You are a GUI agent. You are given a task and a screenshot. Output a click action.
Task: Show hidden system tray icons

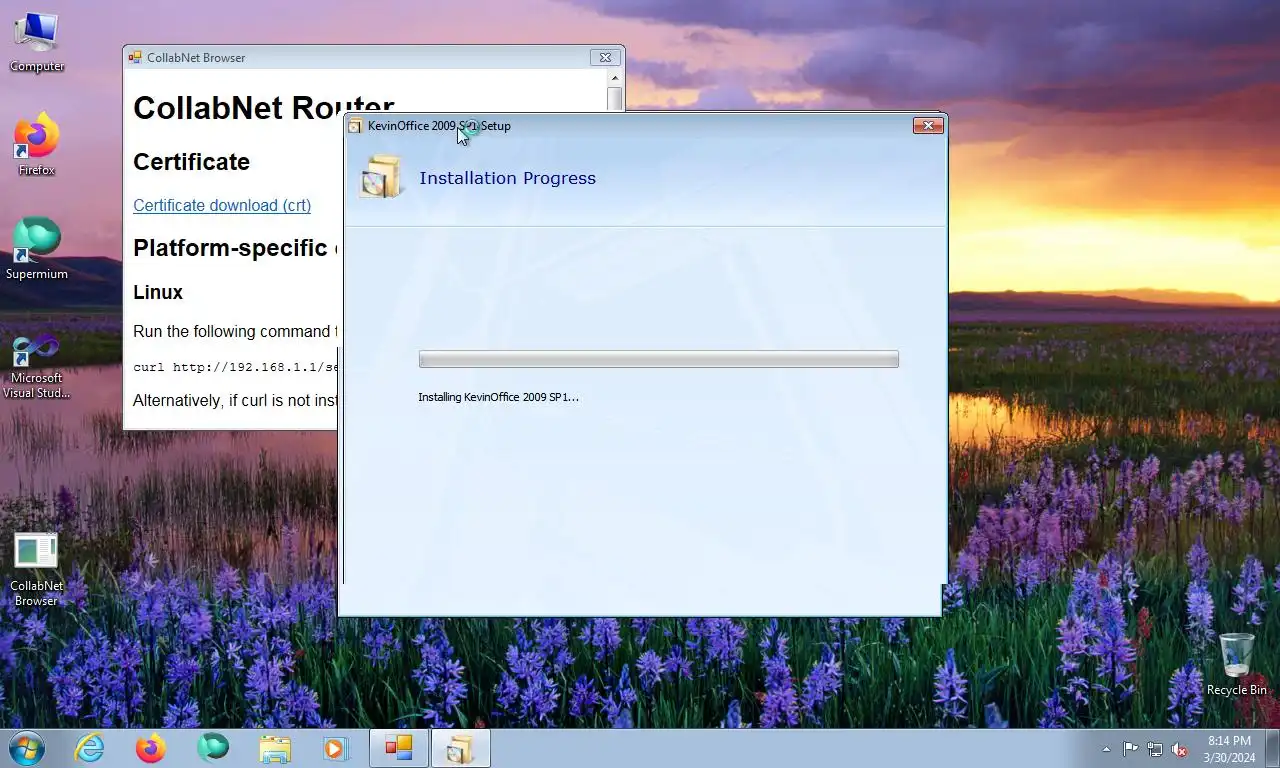point(1106,749)
